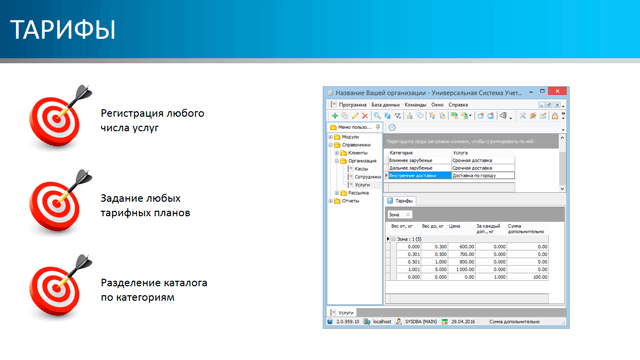Click the print icon's dropdown arrow
Image resolution: width=640 pixels, height=360 pixels.
[x=510, y=117]
